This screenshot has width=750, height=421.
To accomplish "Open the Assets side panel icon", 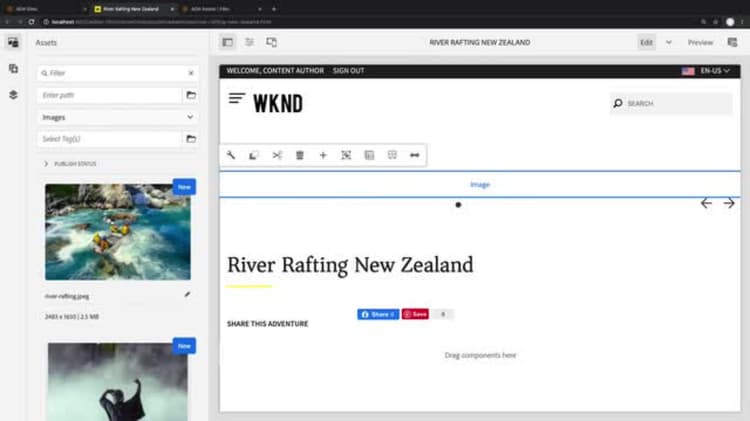I will [13, 43].
